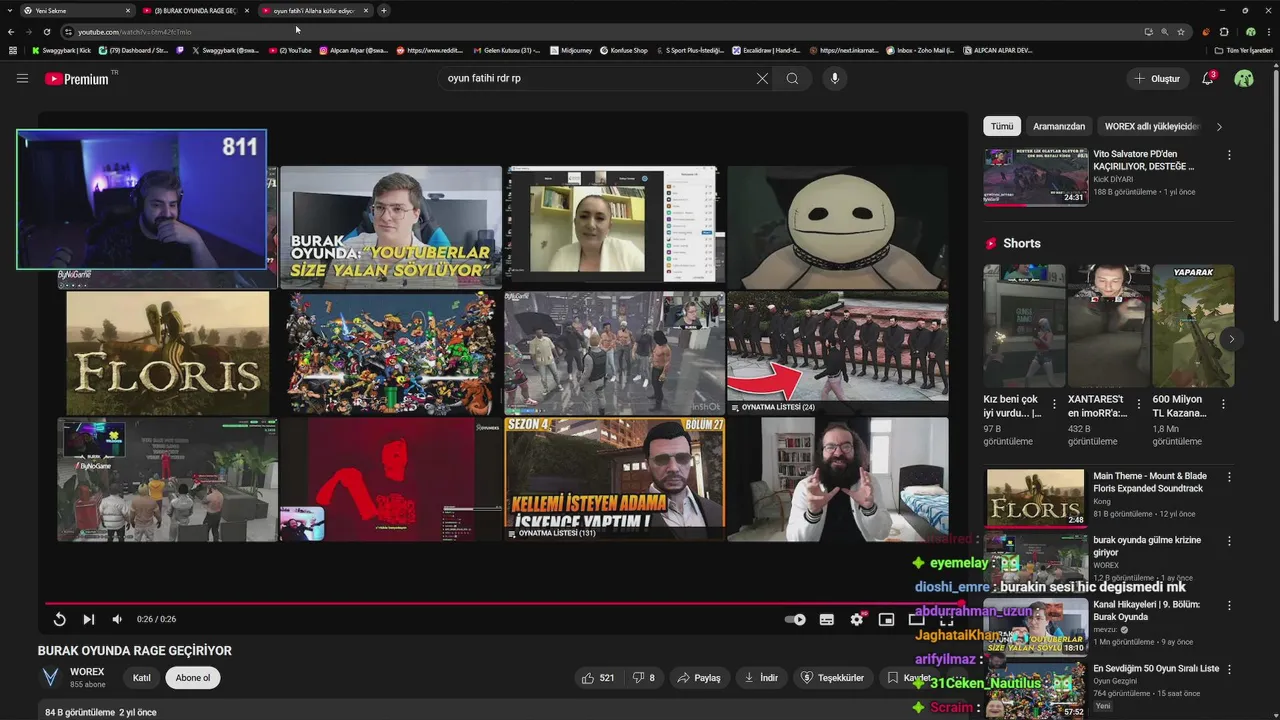Open Kız beni çok iyi vurdu Short
This screenshot has width=1280, height=720.
point(1024,326)
